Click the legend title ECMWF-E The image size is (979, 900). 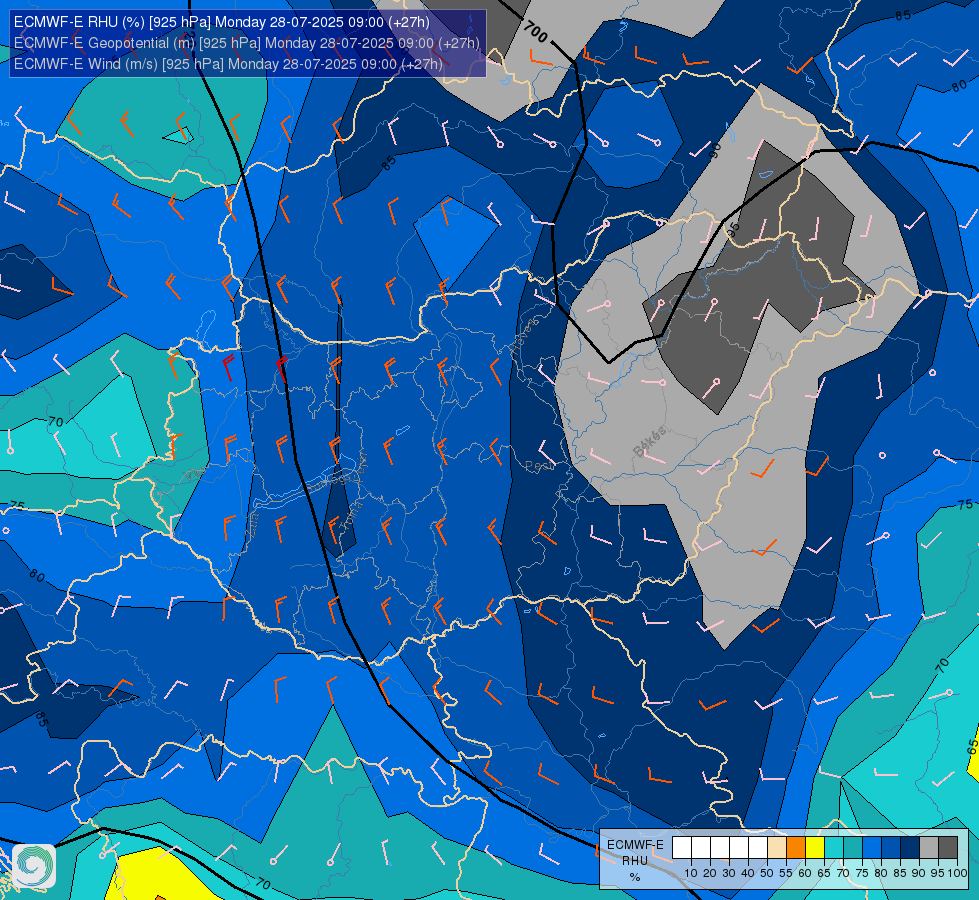point(635,844)
